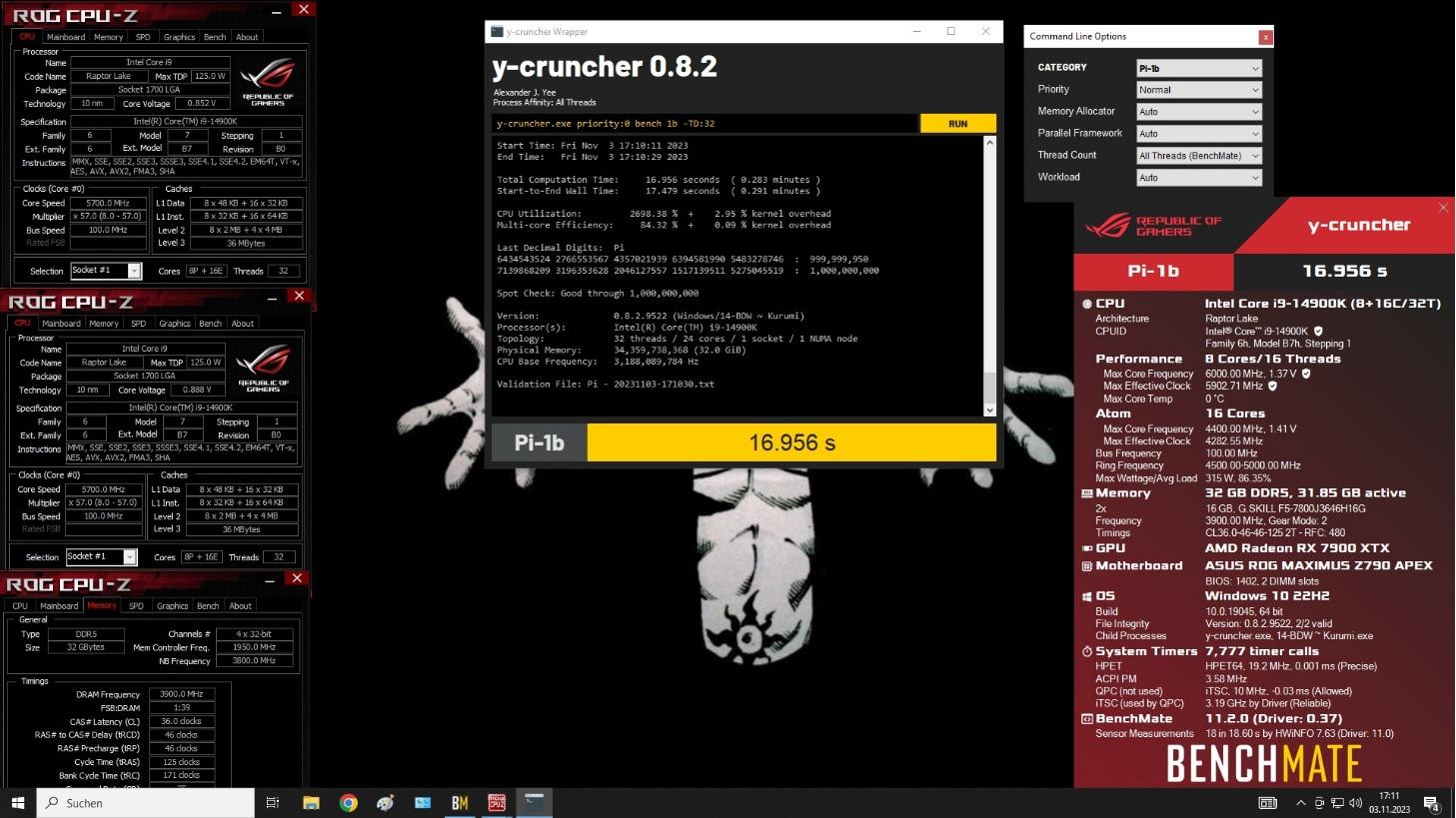Click the output scrollbar down arrow

pyautogui.click(x=989, y=409)
